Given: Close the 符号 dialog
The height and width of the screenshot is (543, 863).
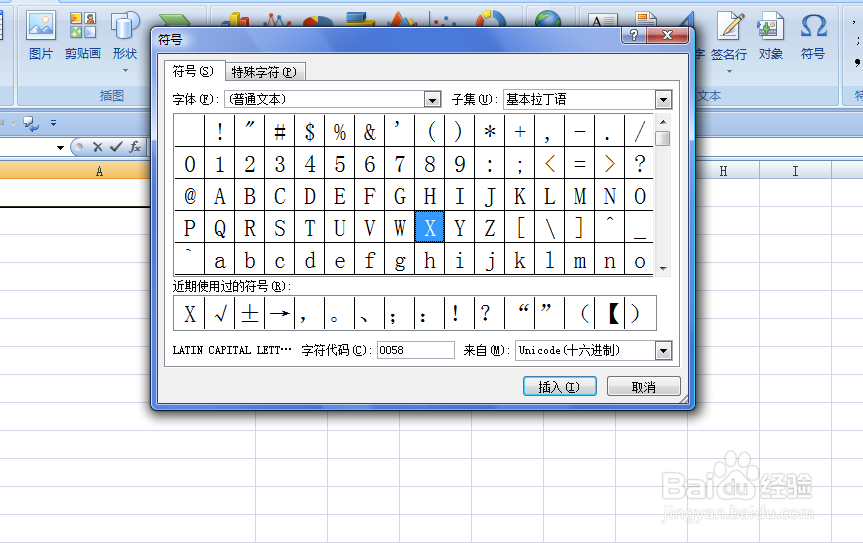Looking at the screenshot, I should point(668,35).
